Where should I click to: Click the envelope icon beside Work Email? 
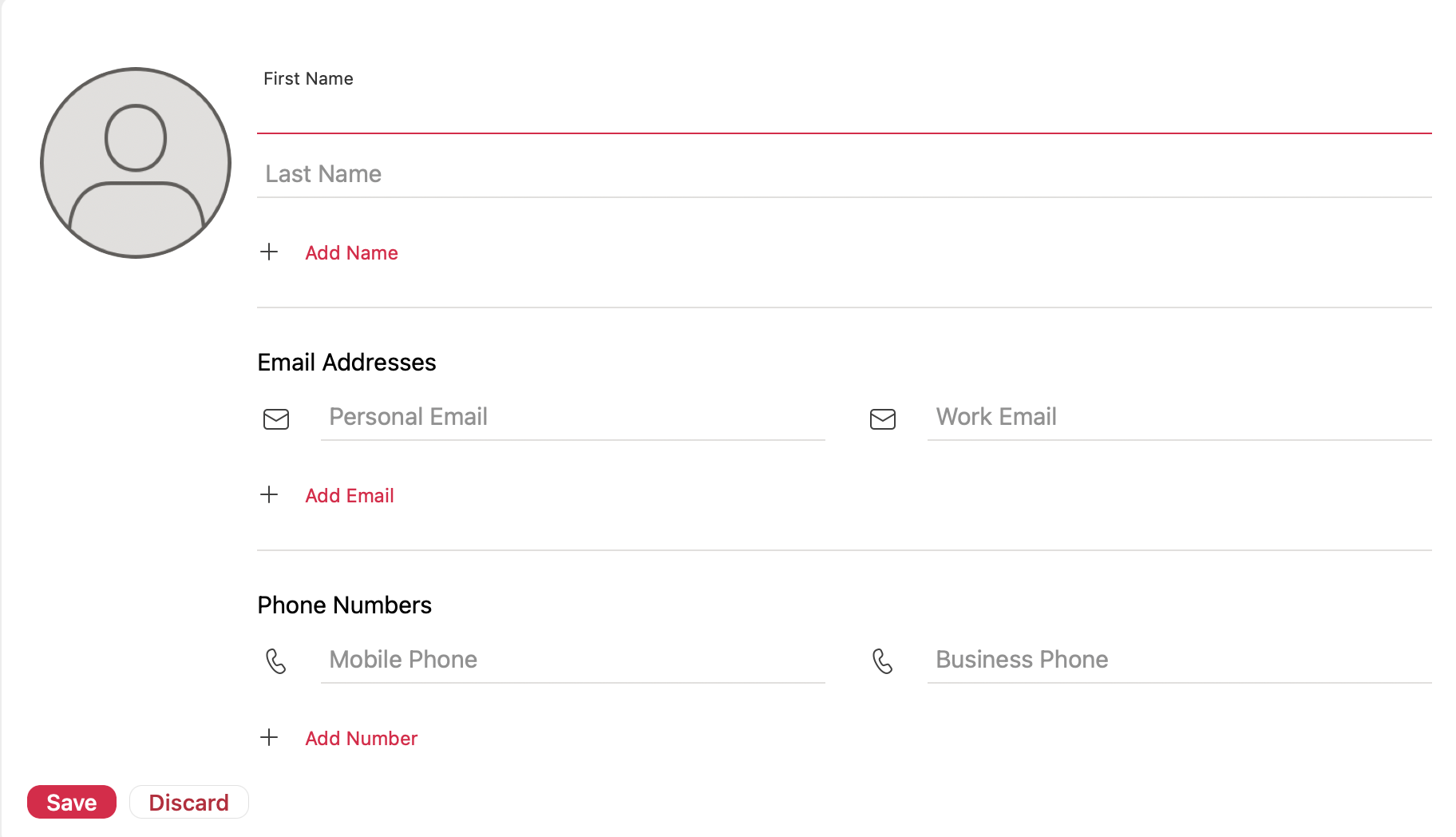click(882, 419)
